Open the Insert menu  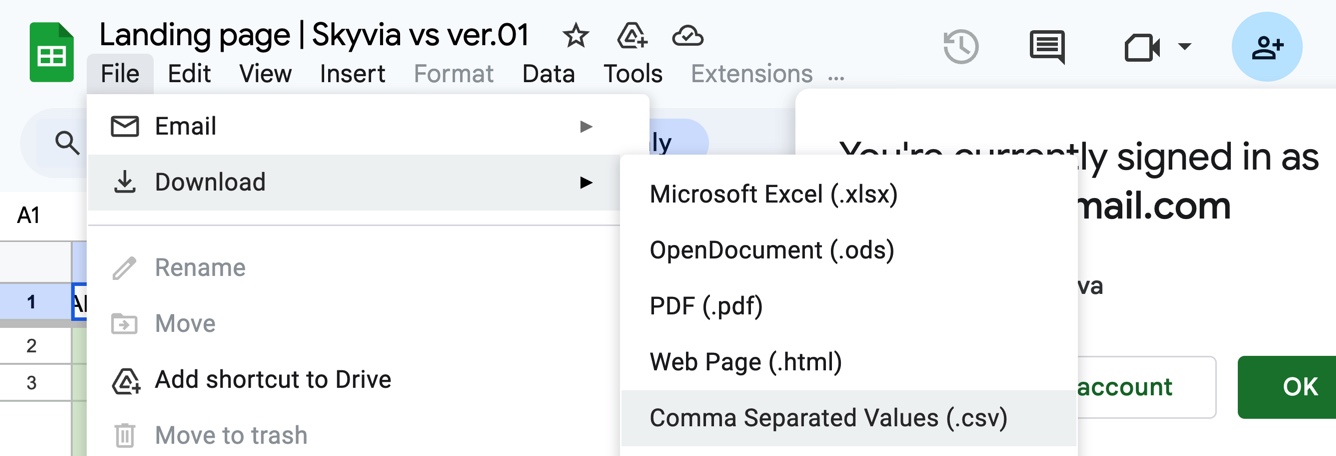tap(352, 74)
